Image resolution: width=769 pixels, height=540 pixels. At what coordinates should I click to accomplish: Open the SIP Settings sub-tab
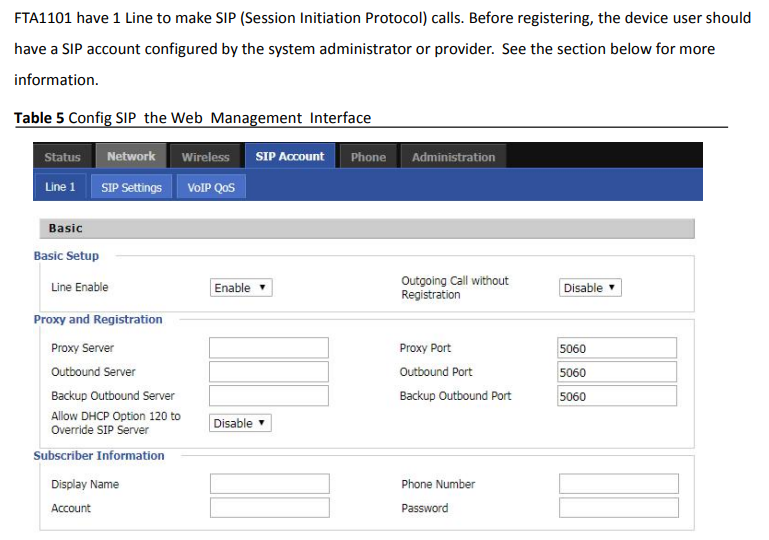point(131,187)
